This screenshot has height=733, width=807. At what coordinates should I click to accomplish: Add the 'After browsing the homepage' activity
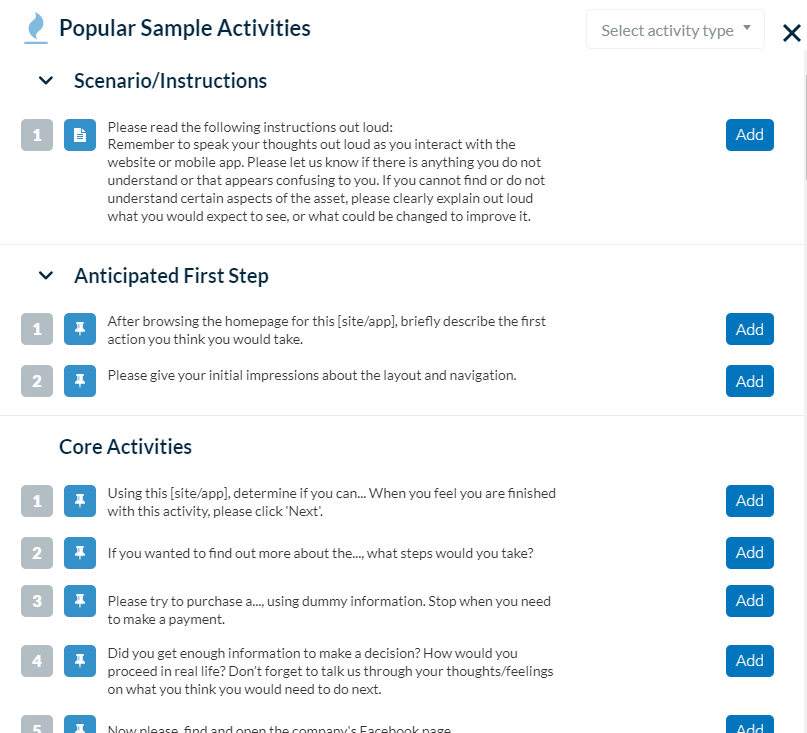749,329
